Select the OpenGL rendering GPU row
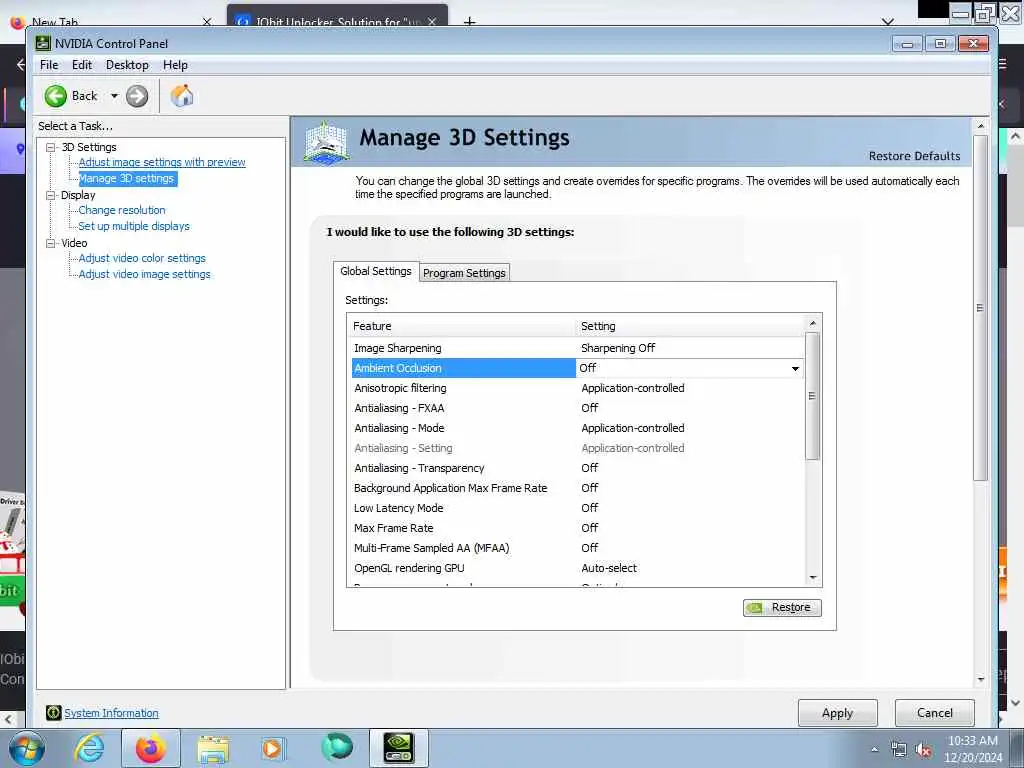 click(577, 568)
